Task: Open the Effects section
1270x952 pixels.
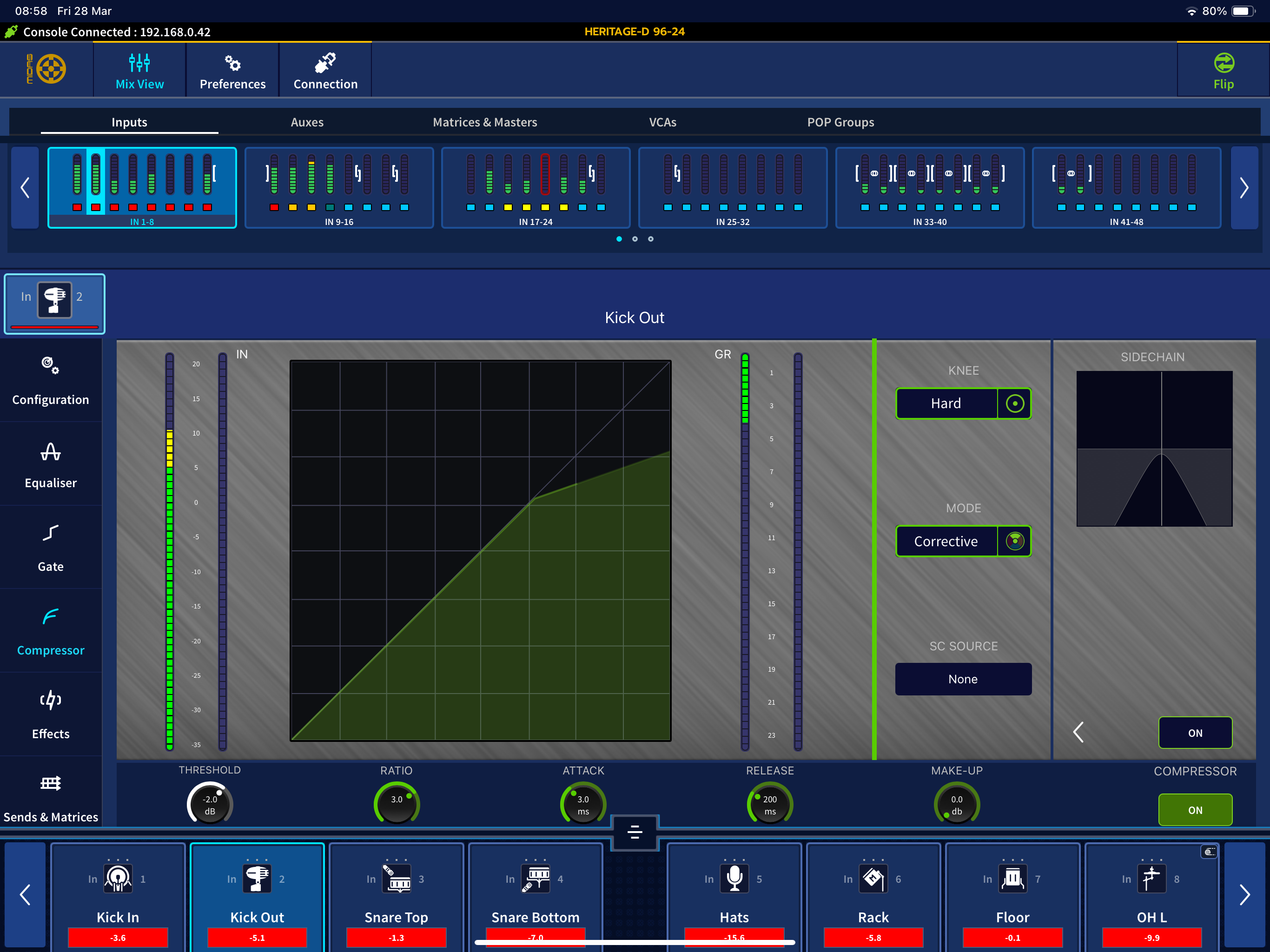Action: coord(51,715)
